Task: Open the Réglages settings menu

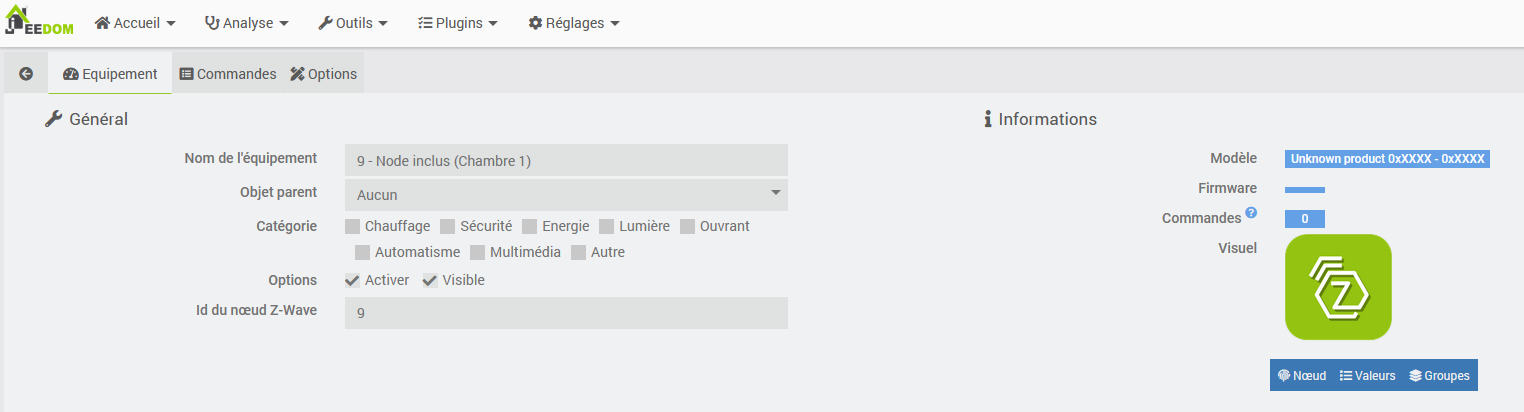Action: [x=574, y=23]
